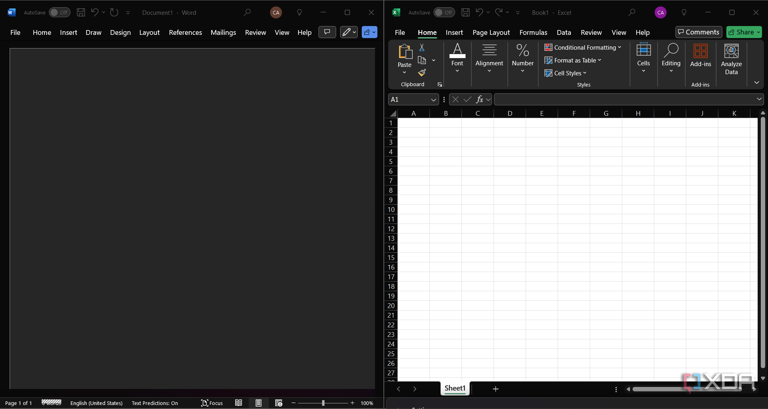Viewport: 768px width, 409px height.
Task: Click the Word zoom slider handle
Action: point(323,403)
